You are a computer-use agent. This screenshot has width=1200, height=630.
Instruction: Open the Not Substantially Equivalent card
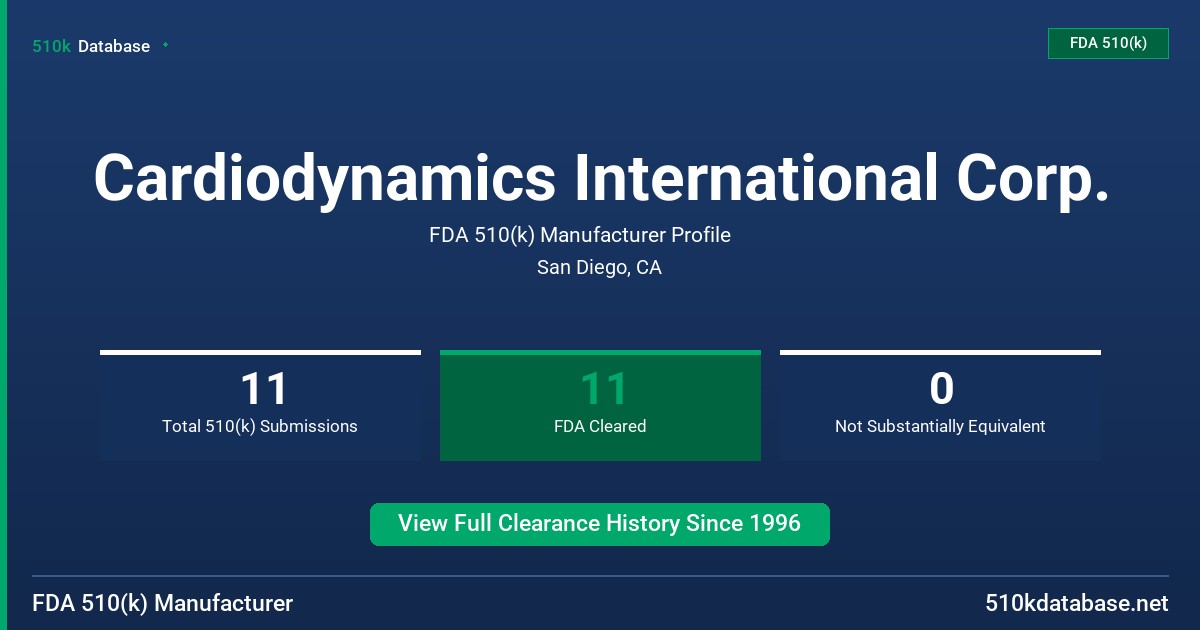(x=940, y=405)
